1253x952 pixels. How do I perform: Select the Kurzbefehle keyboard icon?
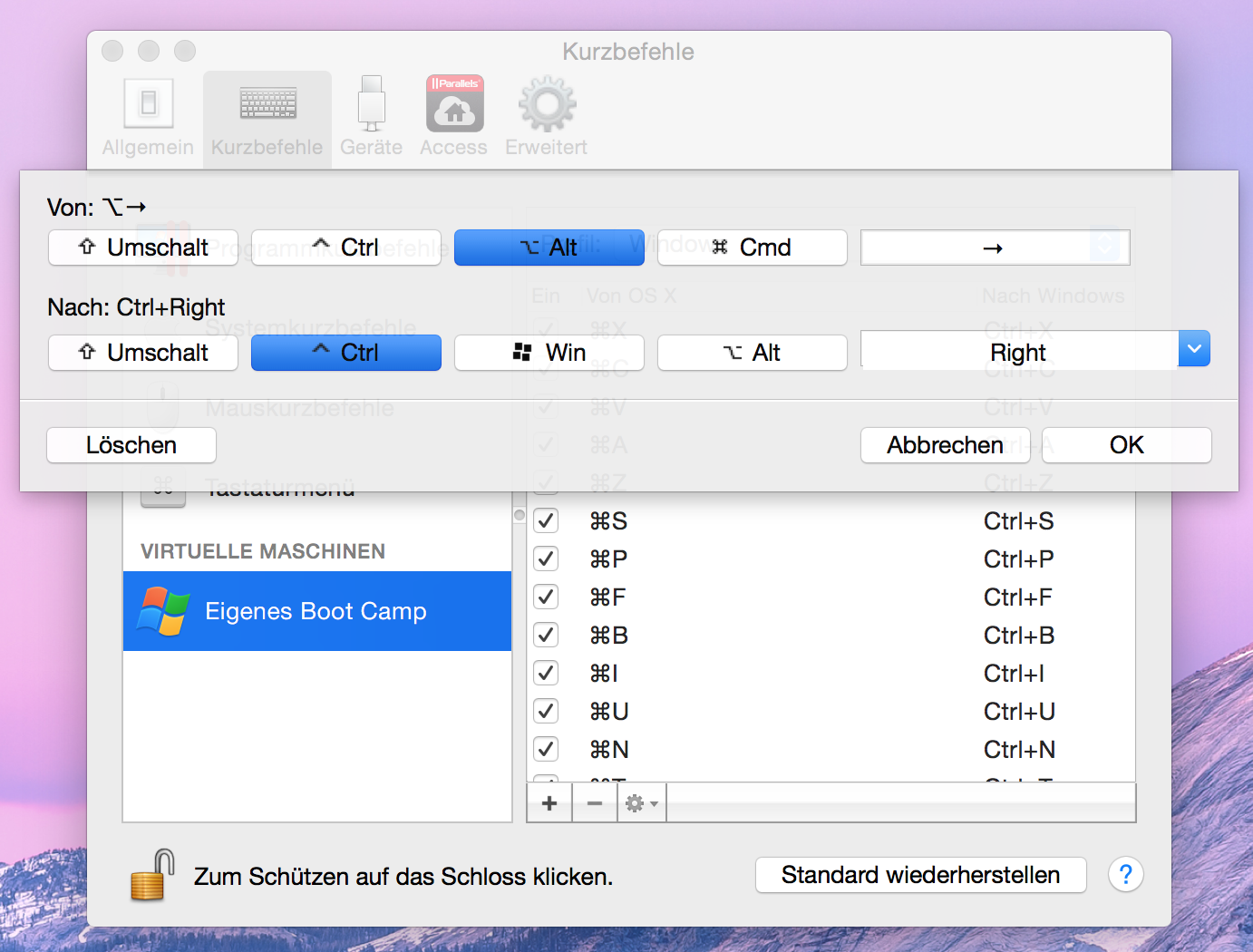click(267, 104)
